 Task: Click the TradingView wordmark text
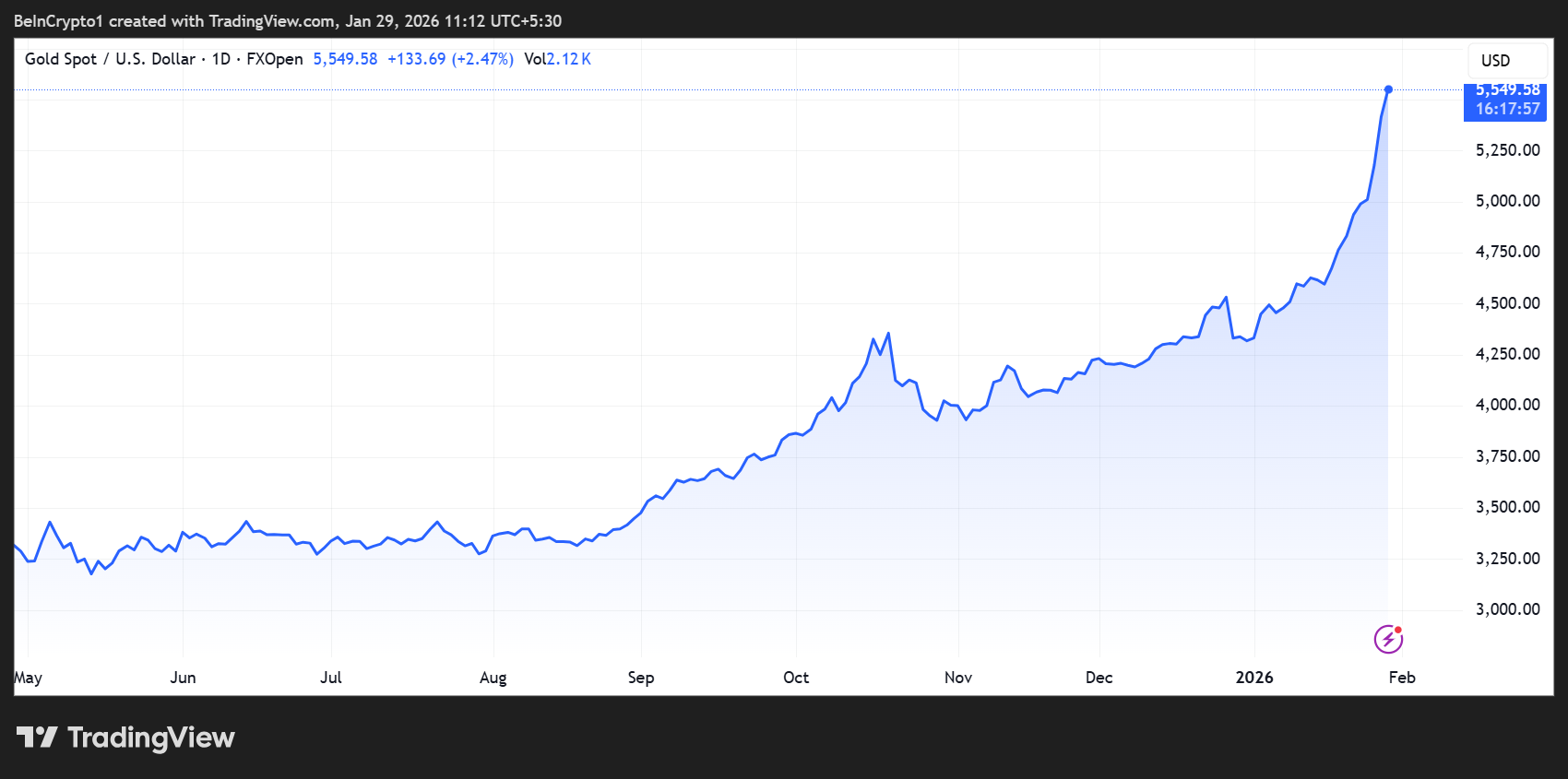tap(151, 738)
